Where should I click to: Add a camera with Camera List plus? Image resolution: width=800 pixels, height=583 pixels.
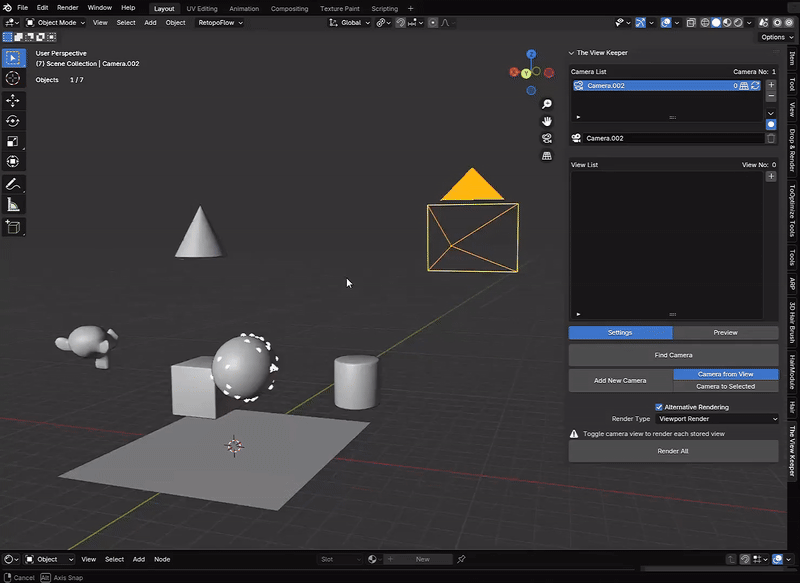(x=771, y=85)
